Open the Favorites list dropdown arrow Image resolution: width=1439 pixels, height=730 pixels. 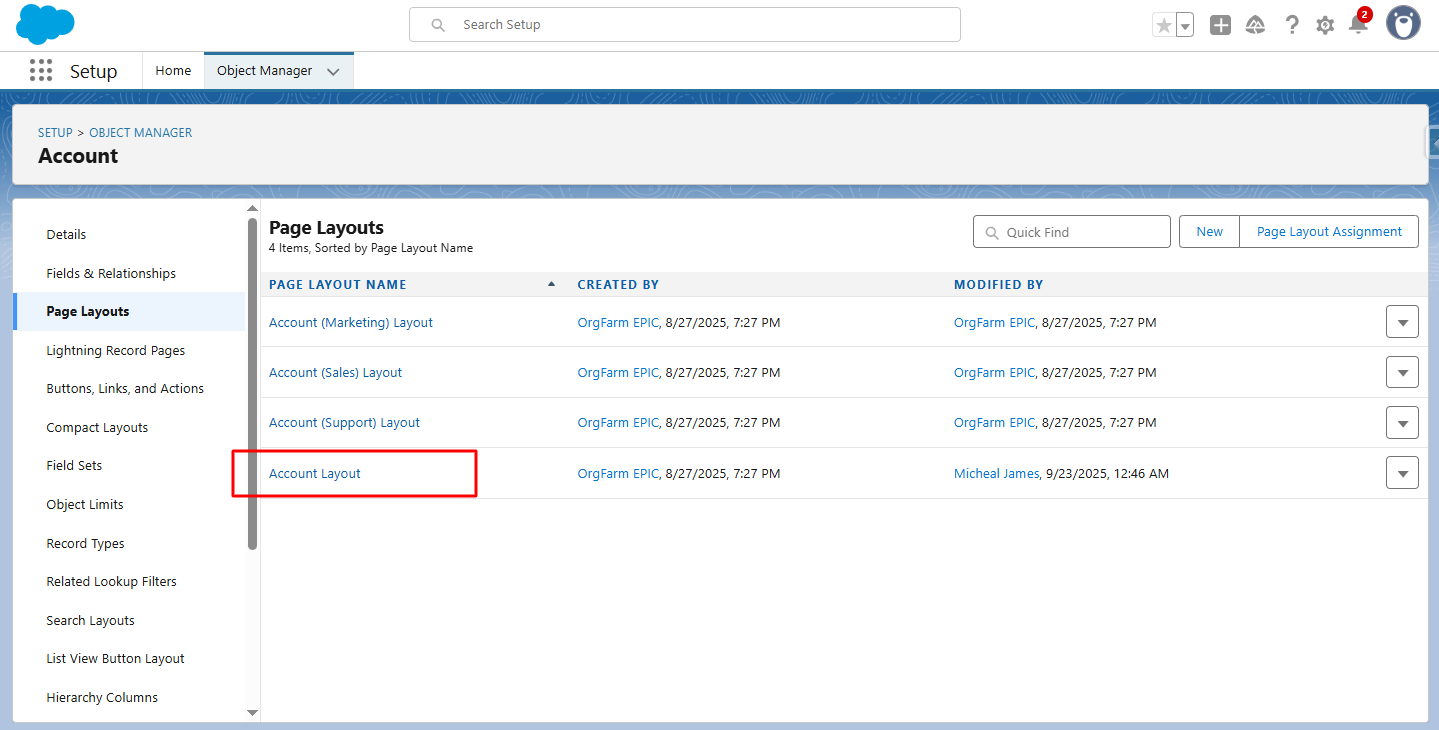point(1185,25)
